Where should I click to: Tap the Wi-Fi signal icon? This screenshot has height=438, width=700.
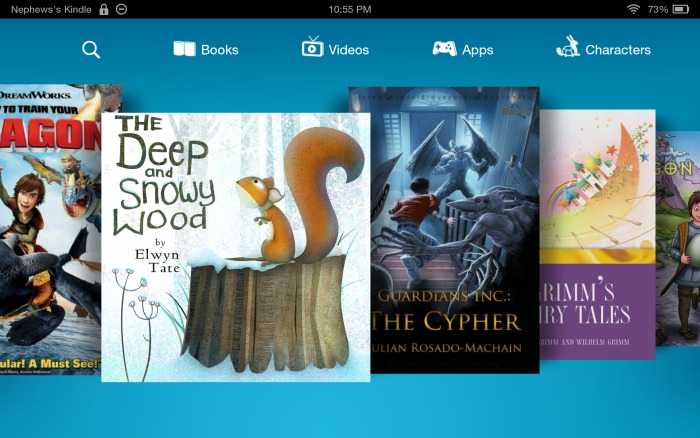coord(633,9)
